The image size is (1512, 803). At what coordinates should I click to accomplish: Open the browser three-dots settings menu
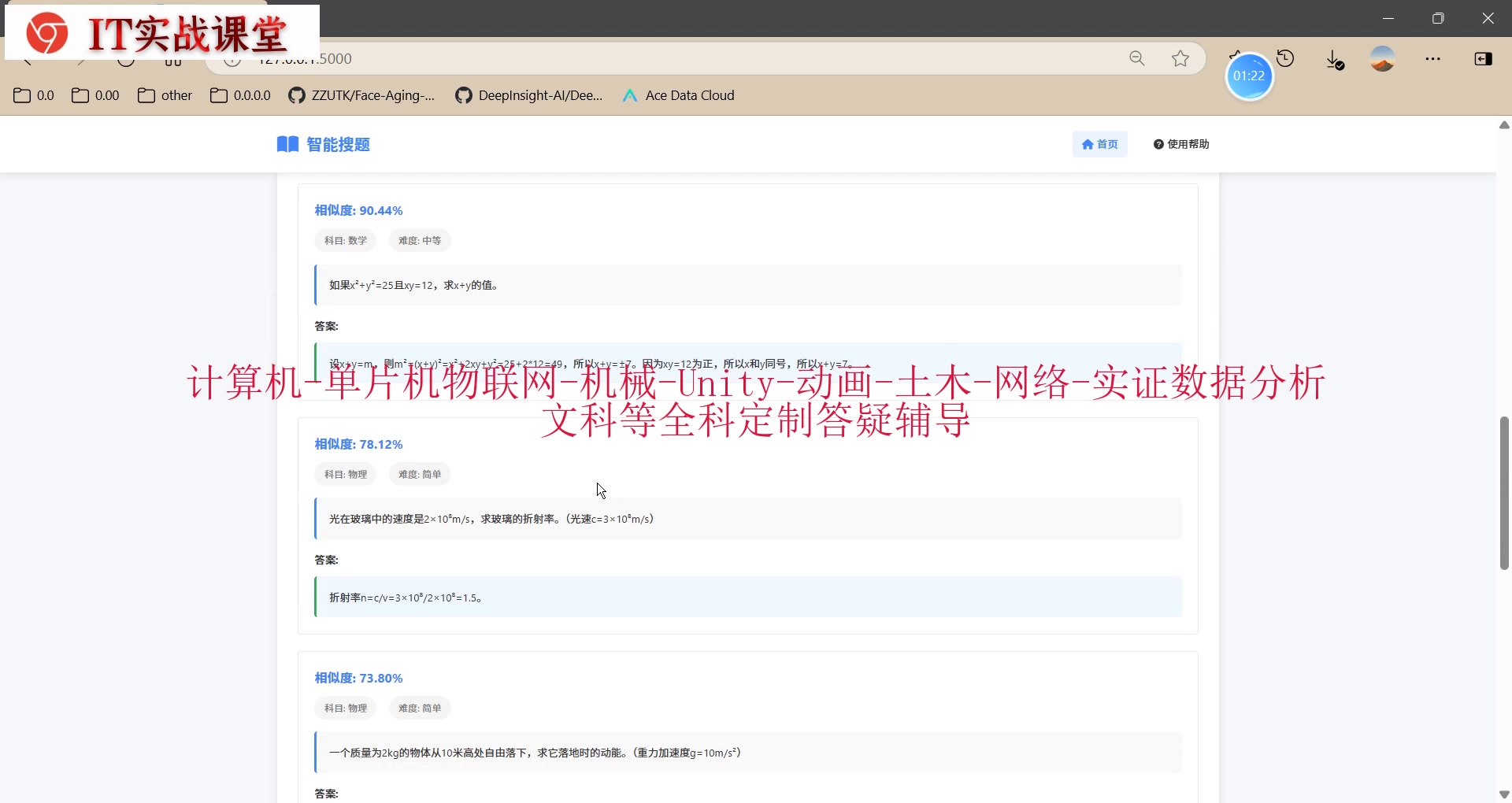point(1433,59)
